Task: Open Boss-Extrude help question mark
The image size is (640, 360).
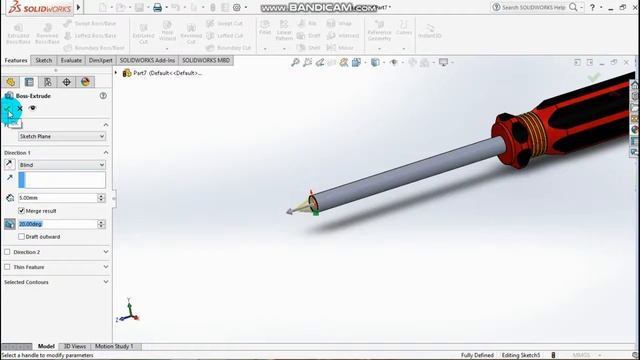Action: tap(103, 96)
